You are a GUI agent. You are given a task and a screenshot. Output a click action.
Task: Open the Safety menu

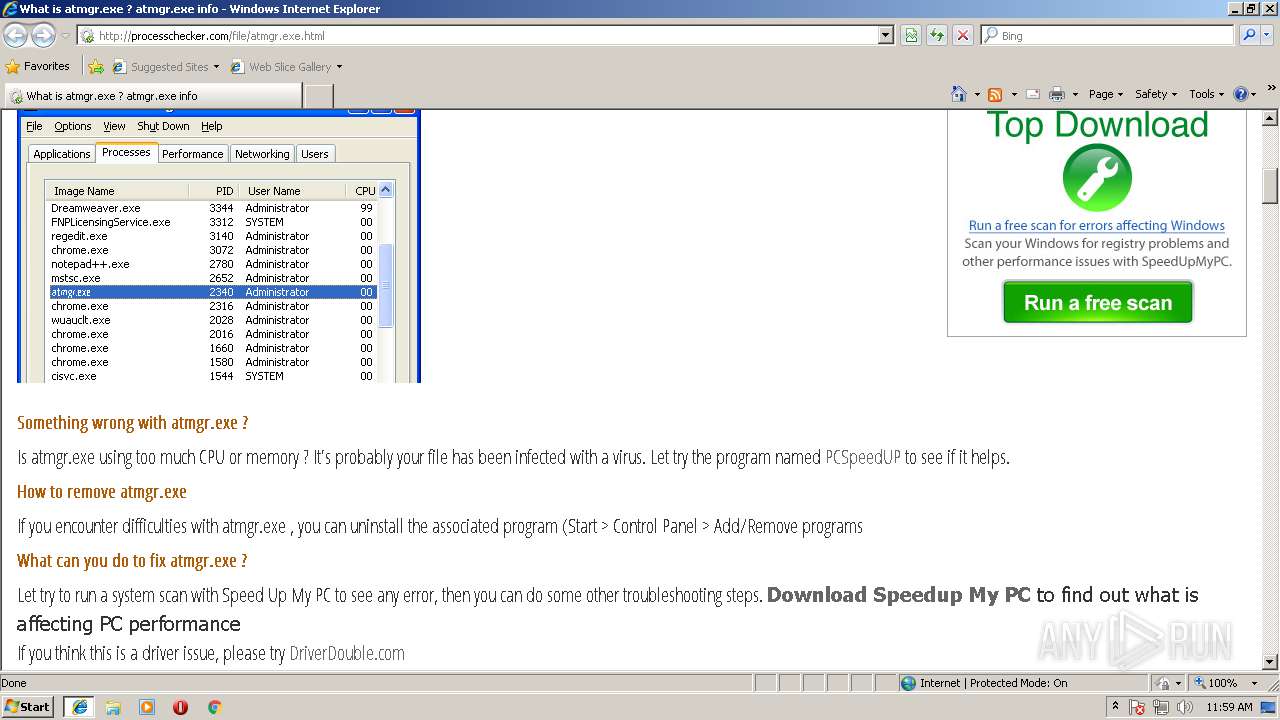click(x=1156, y=94)
